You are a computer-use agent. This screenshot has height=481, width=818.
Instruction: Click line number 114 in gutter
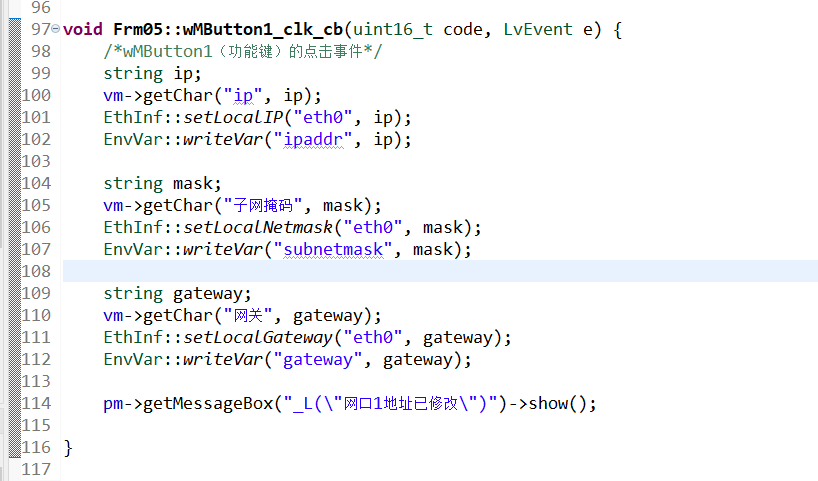(36, 404)
